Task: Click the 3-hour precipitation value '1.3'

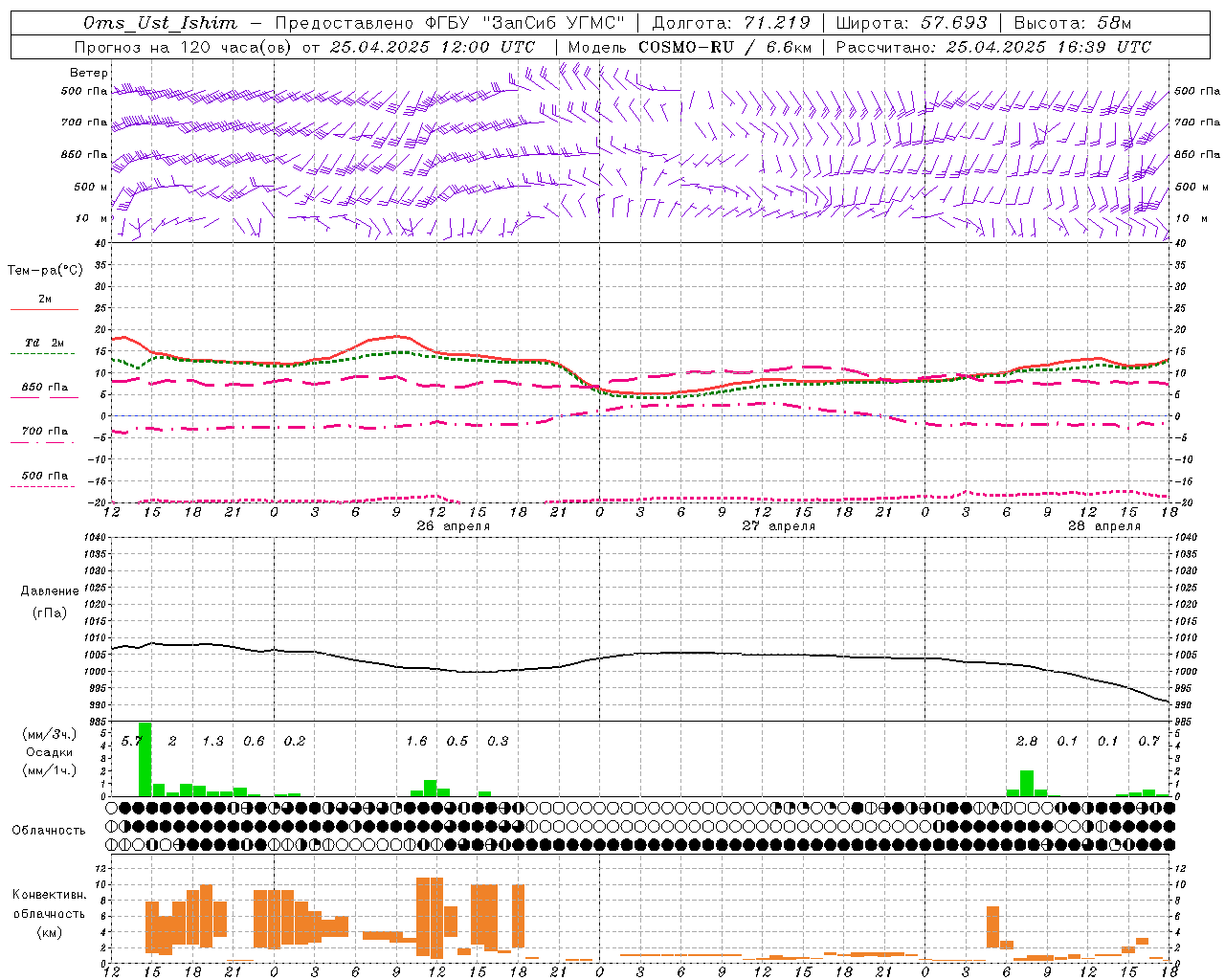Action: pyautogui.click(x=212, y=742)
